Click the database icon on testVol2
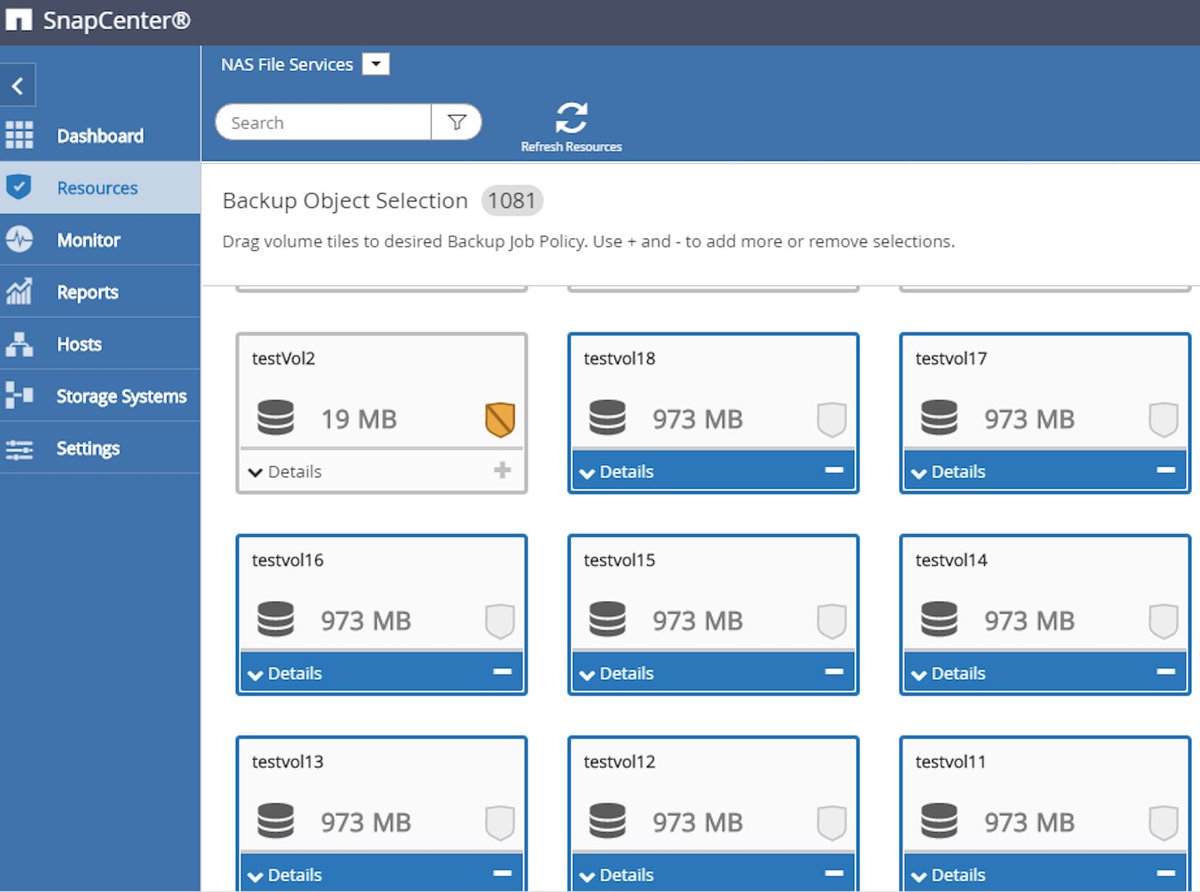Screen dimensions: 1200x892 point(275,418)
